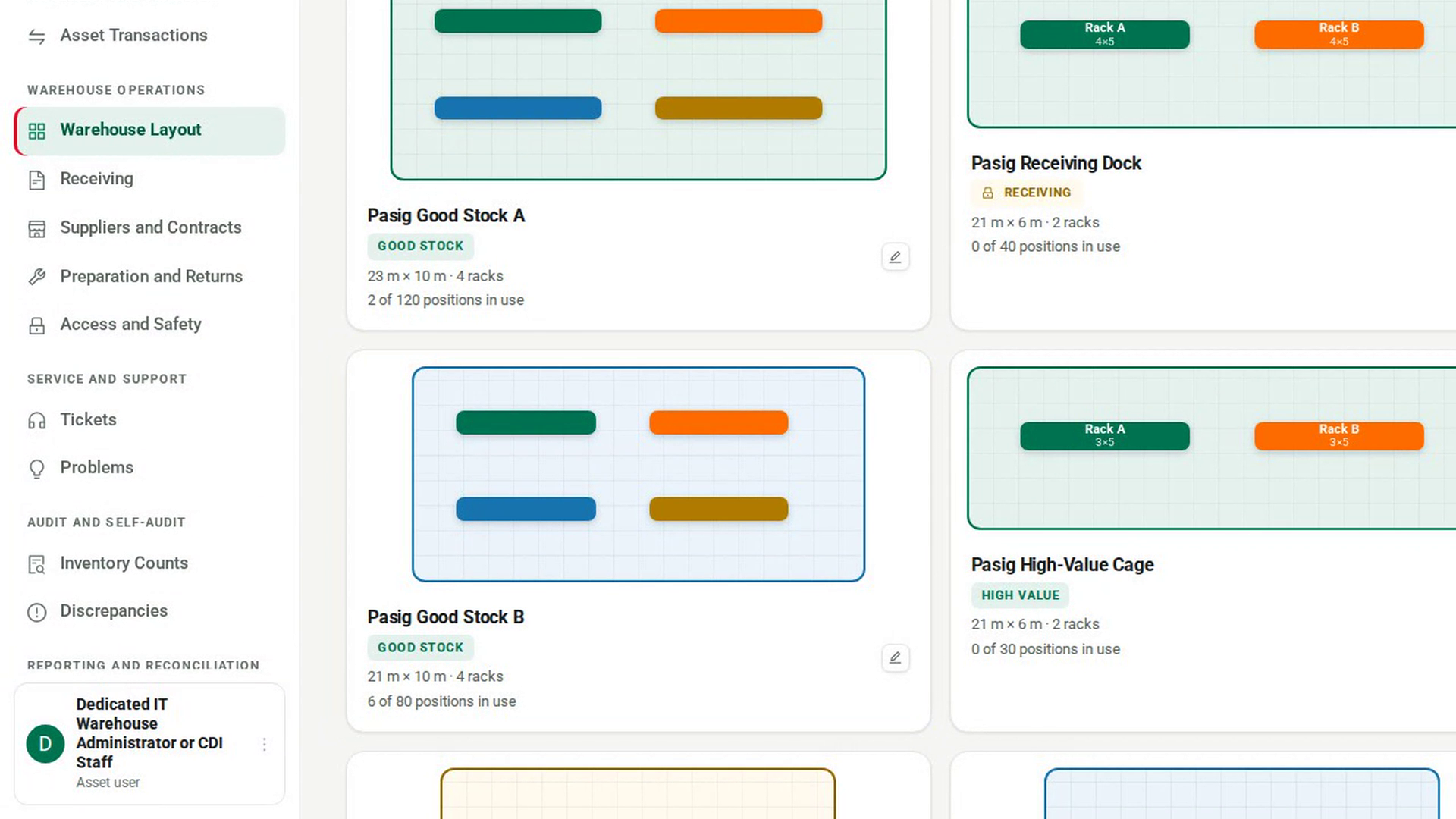
Task: Open Suppliers and Contracts
Action: click(x=149, y=227)
